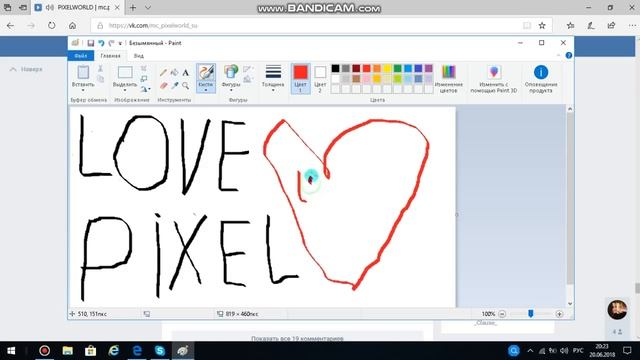The image size is (640, 360).
Task: Click the Cut scissors icon
Action: 100,69
